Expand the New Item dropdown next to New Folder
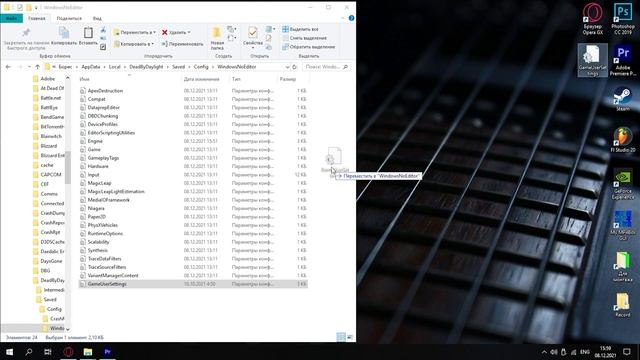The width and height of the screenshot is (640, 360). 232,29
